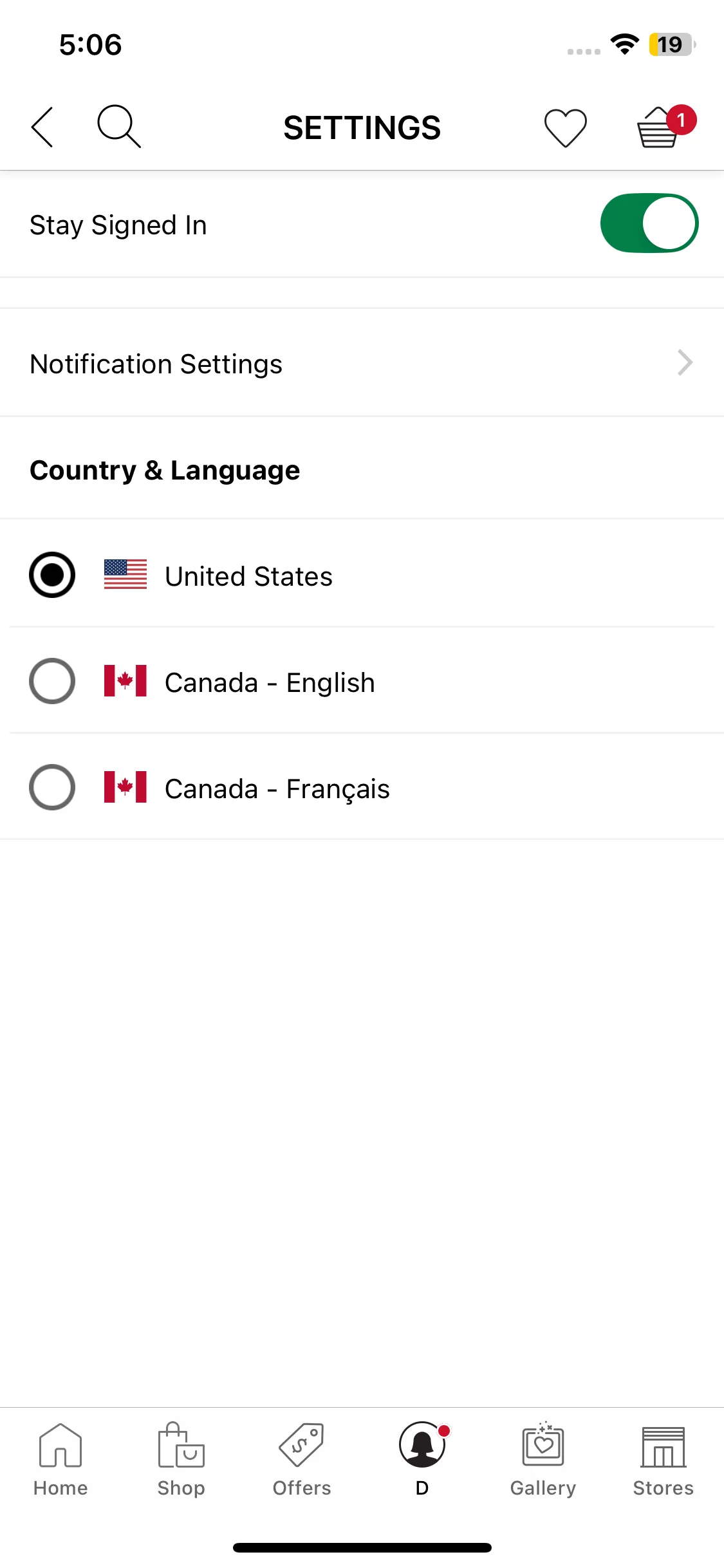724x1568 pixels.
Task: Go to the Home tab icon
Action: [x=60, y=1444]
